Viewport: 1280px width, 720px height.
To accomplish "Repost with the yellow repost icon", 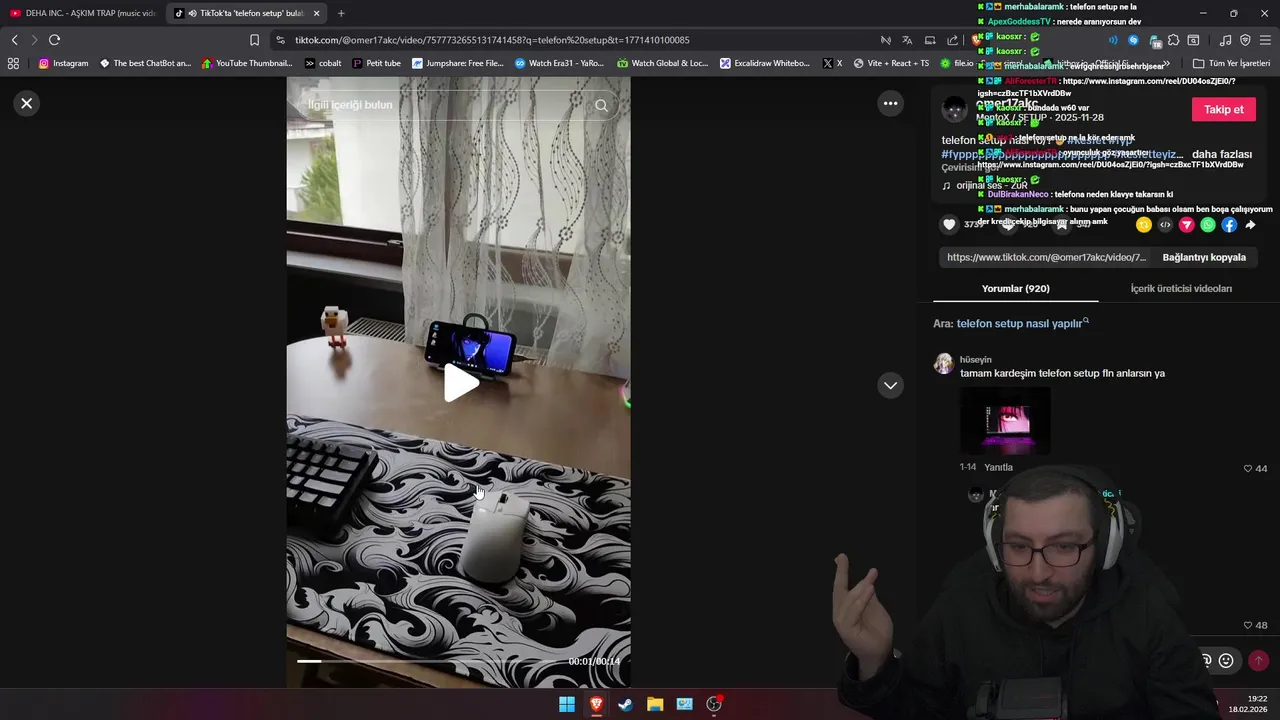I will pyautogui.click(x=1144, y=225).
